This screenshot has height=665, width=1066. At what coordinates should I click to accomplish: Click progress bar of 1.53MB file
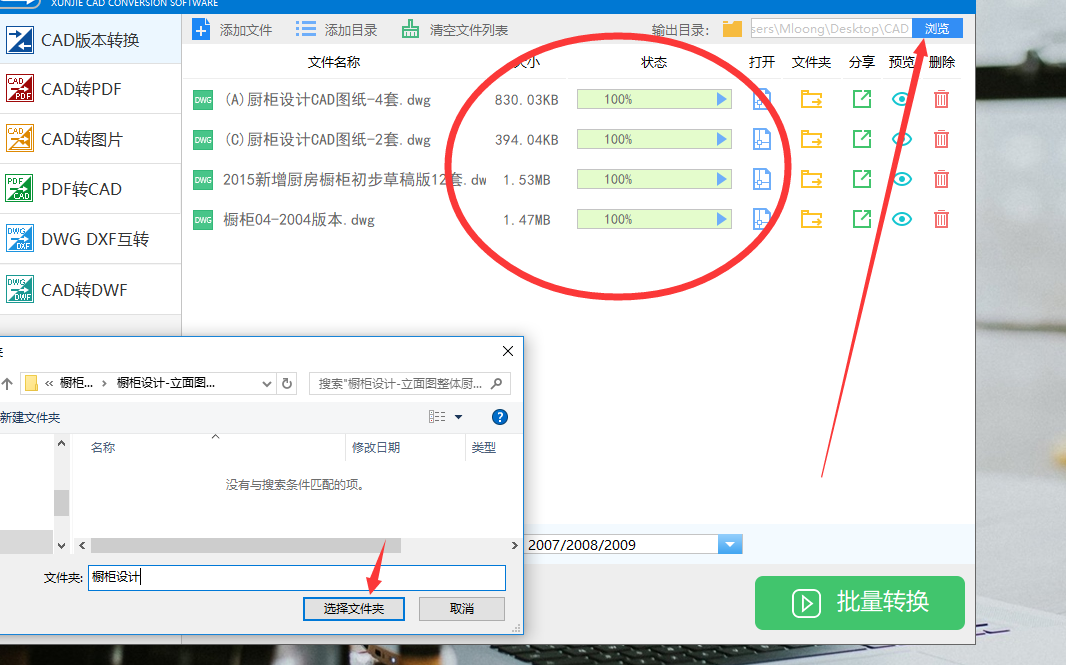[x=654, y=180]
